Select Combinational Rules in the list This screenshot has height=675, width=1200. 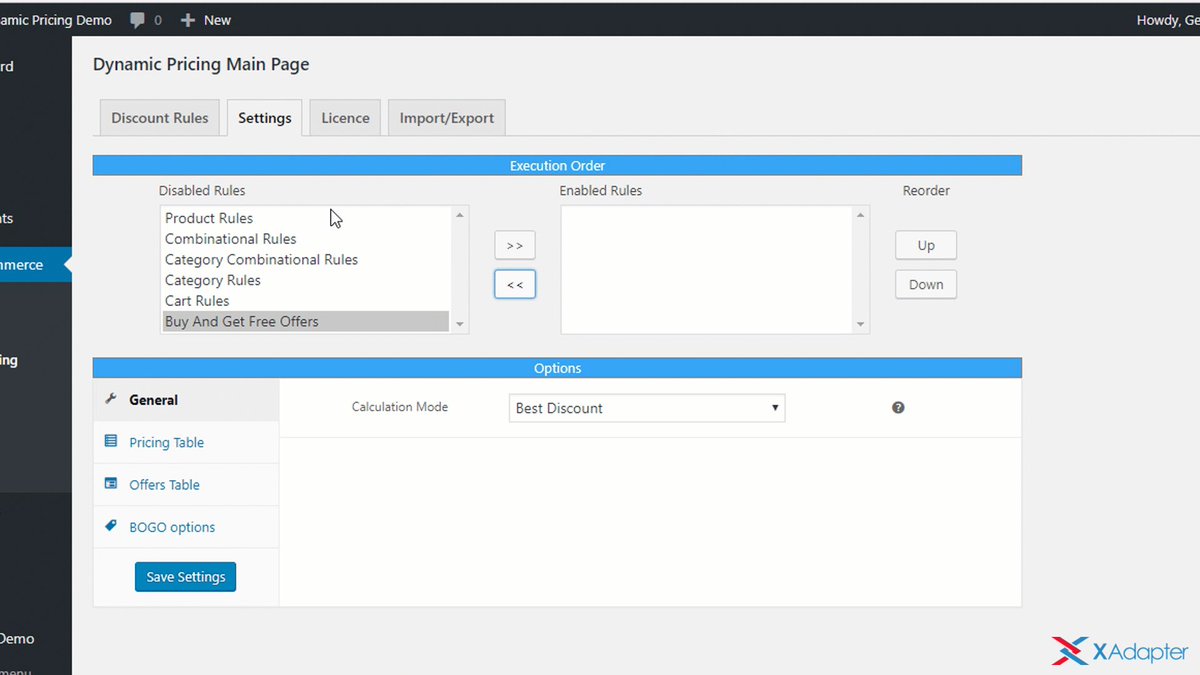(x=306, y=239)
